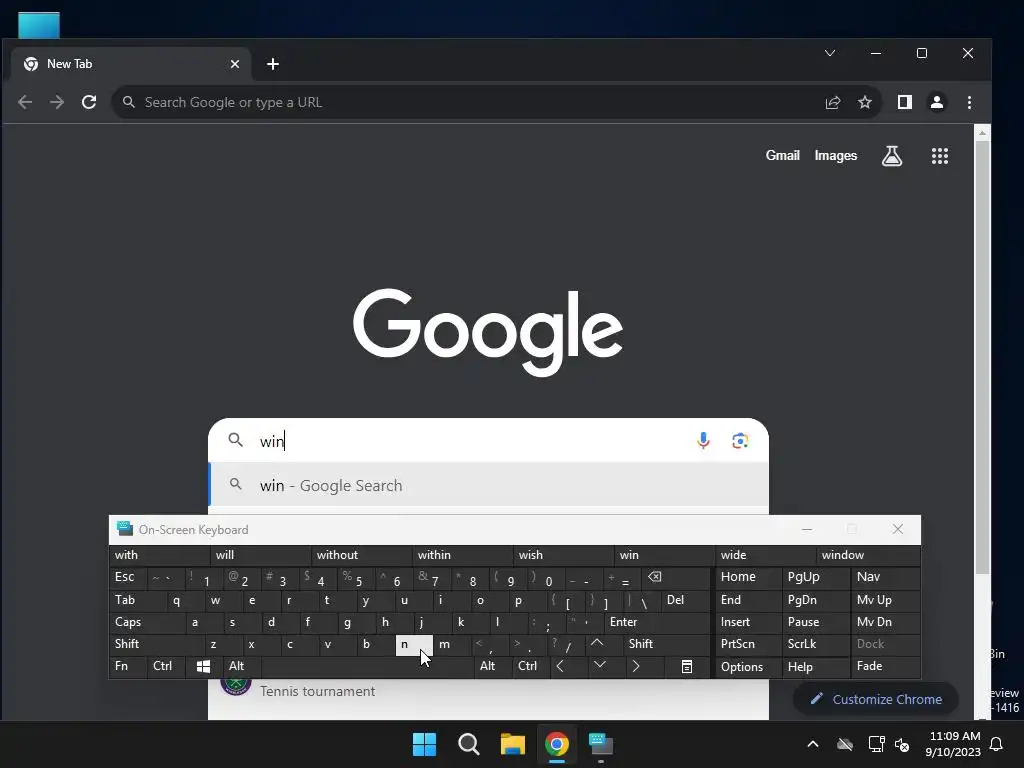
Task: Toggle the Nav key on On-Screen Keyboard
Action: point(886,577)
